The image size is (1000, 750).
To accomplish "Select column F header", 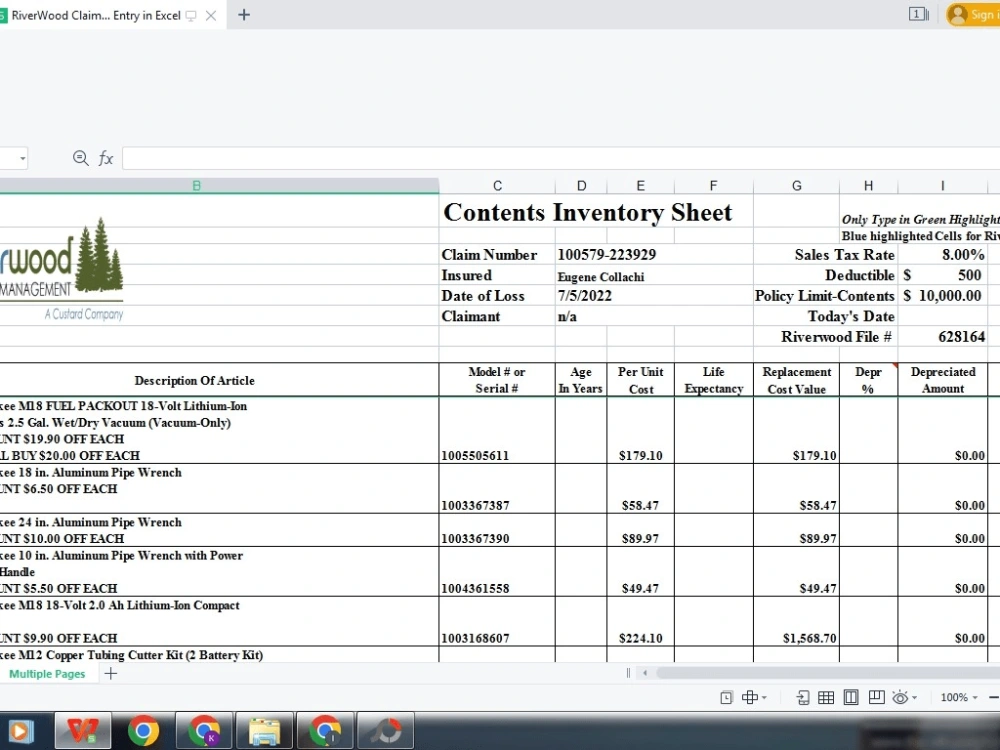I will click(x=714, y=186).
